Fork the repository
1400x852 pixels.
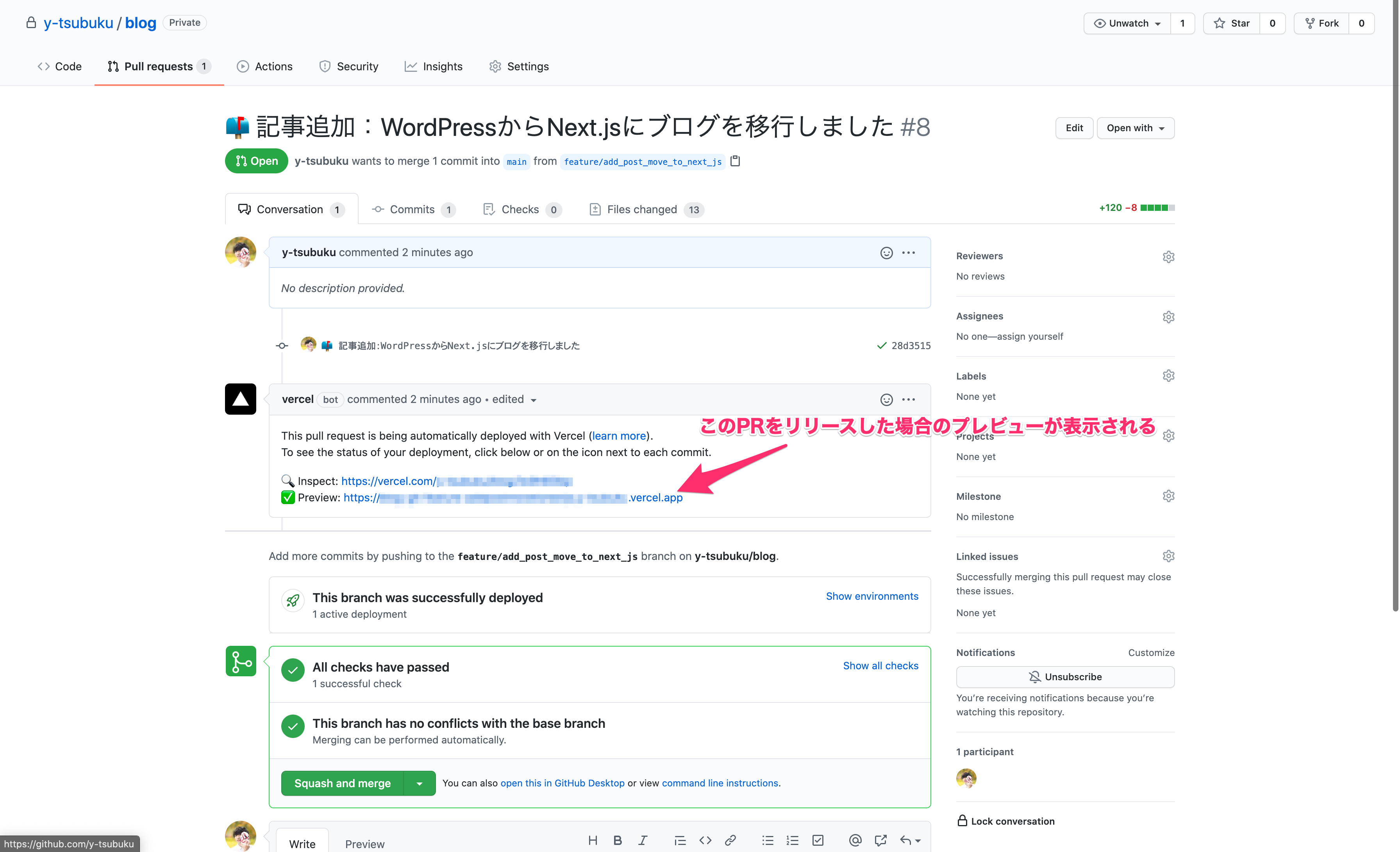tap(1321, 23)
